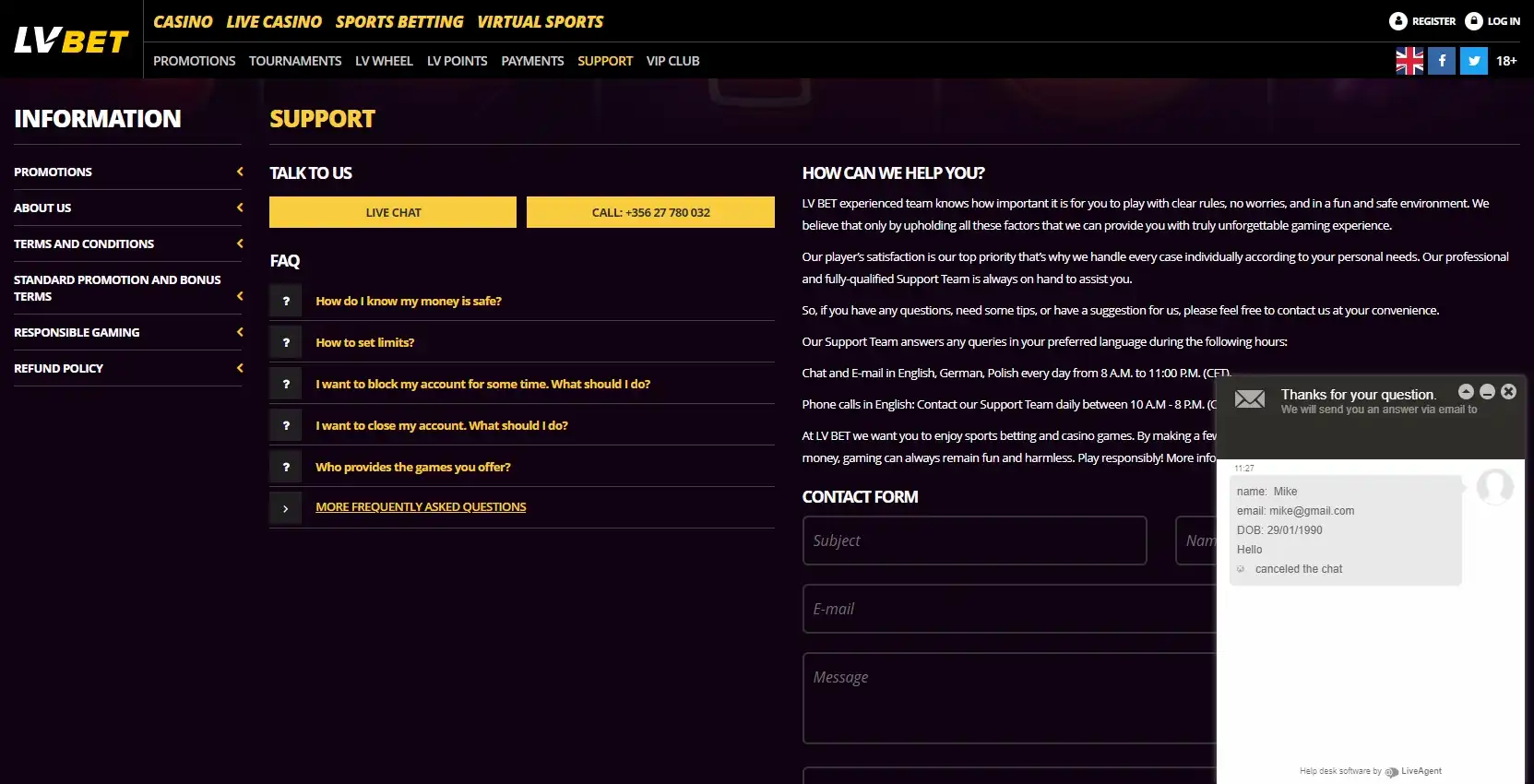Click the Call +356 27 780 032 button

click(650, 212)
